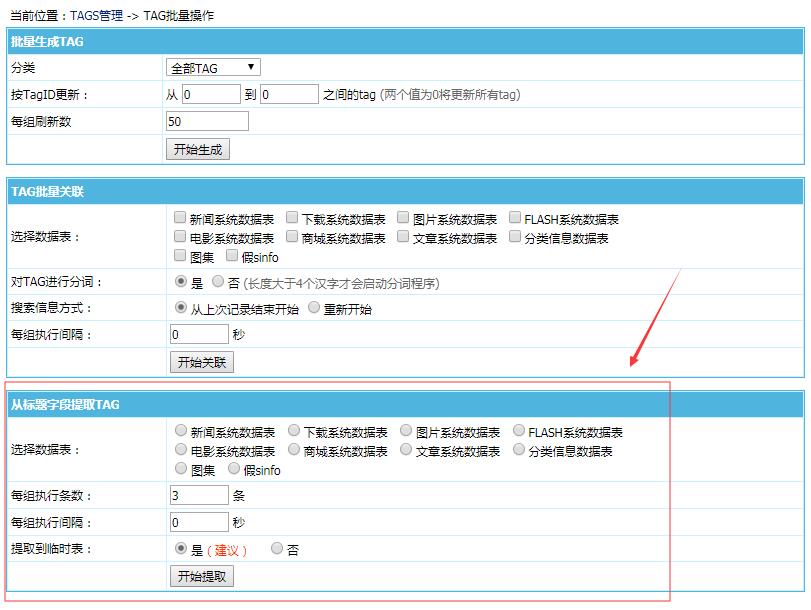
Task: Select 分类信息数据表 radio in 从标题字段提取TAG
Action: click(x=519, y=449)
